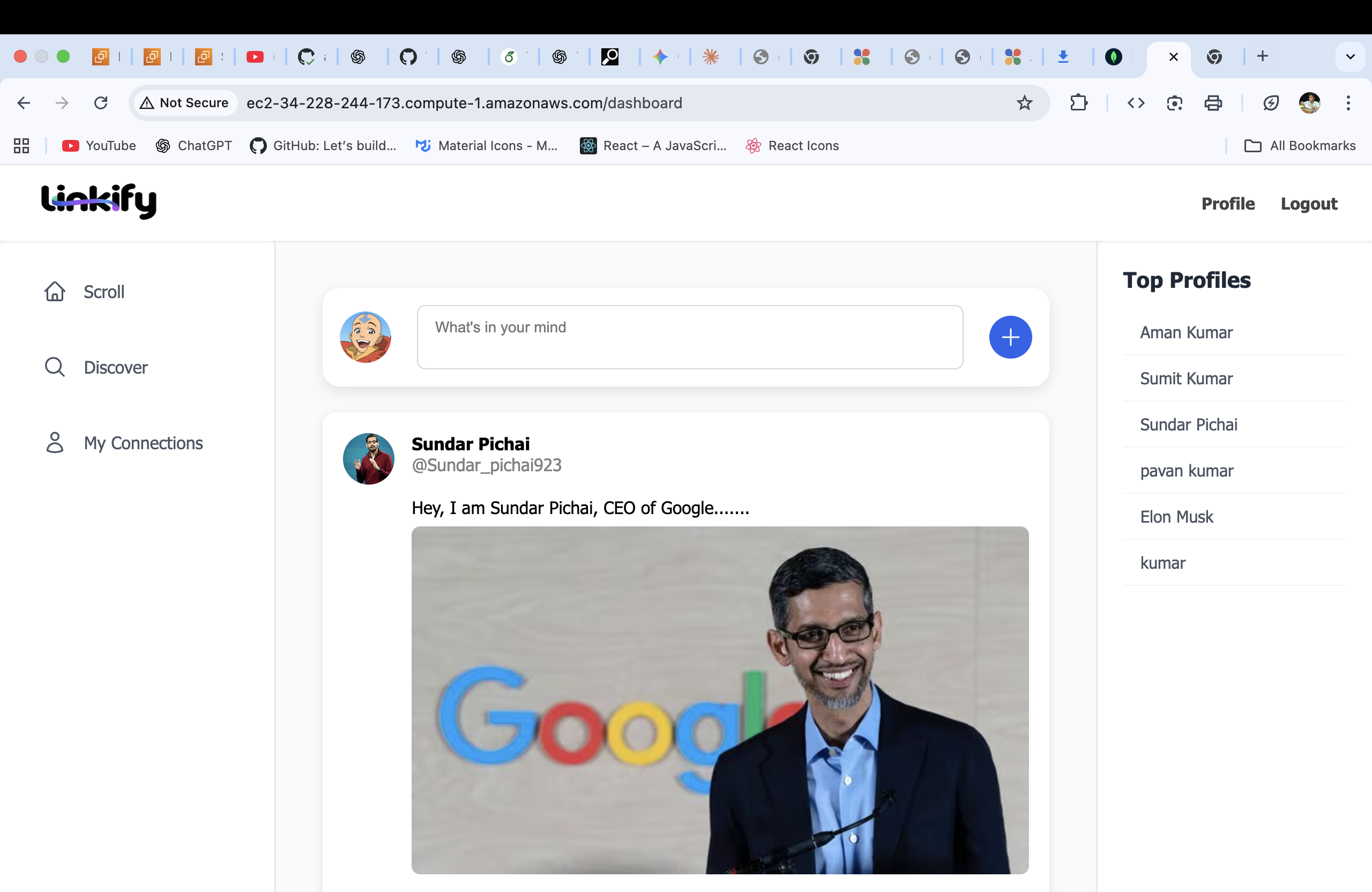Click your cartoon avatar beside the post box
This screenshot has width=1372, height=892.
coord(366,337)
